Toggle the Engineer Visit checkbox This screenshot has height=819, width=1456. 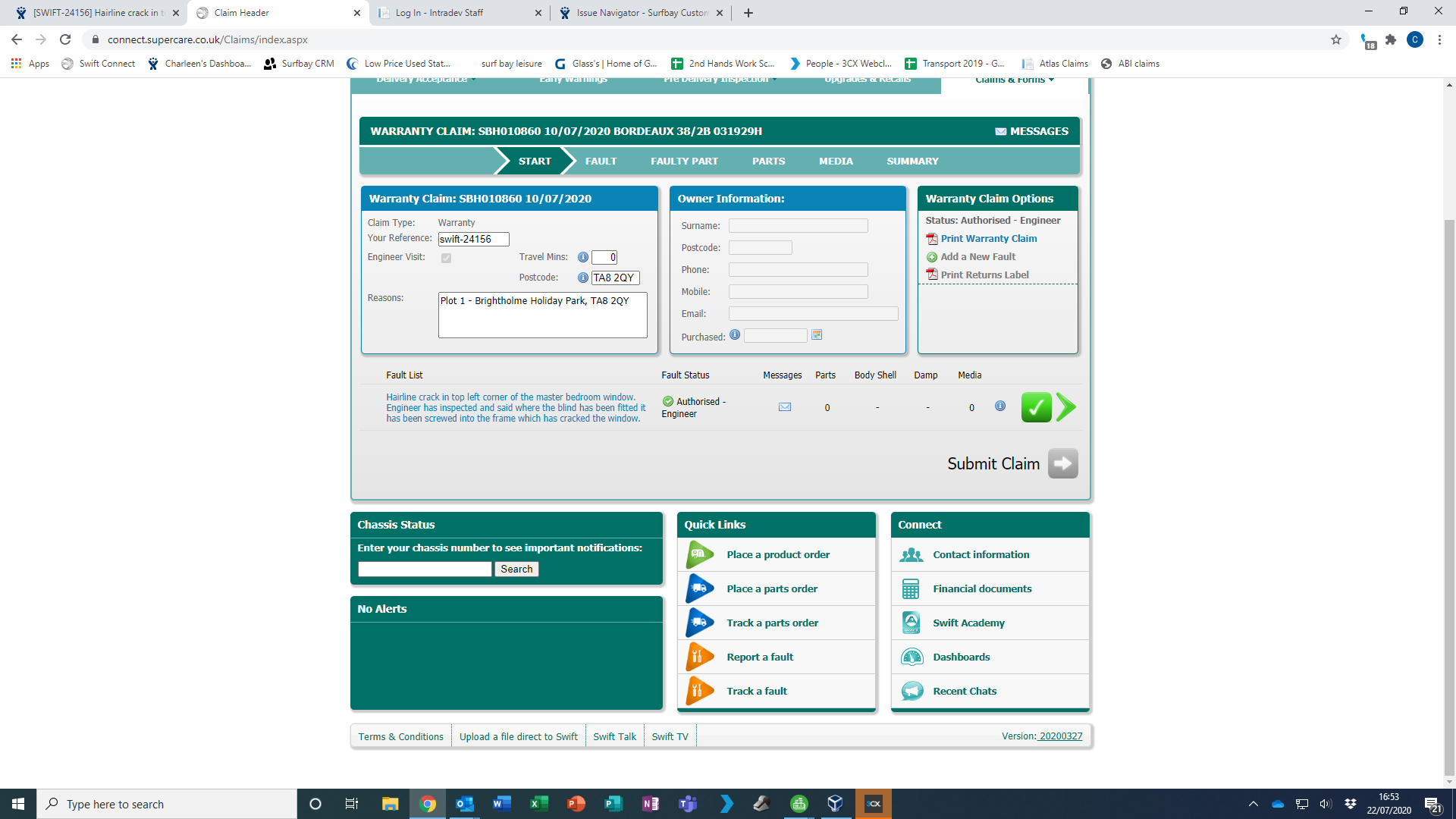[x=446, y=258]
